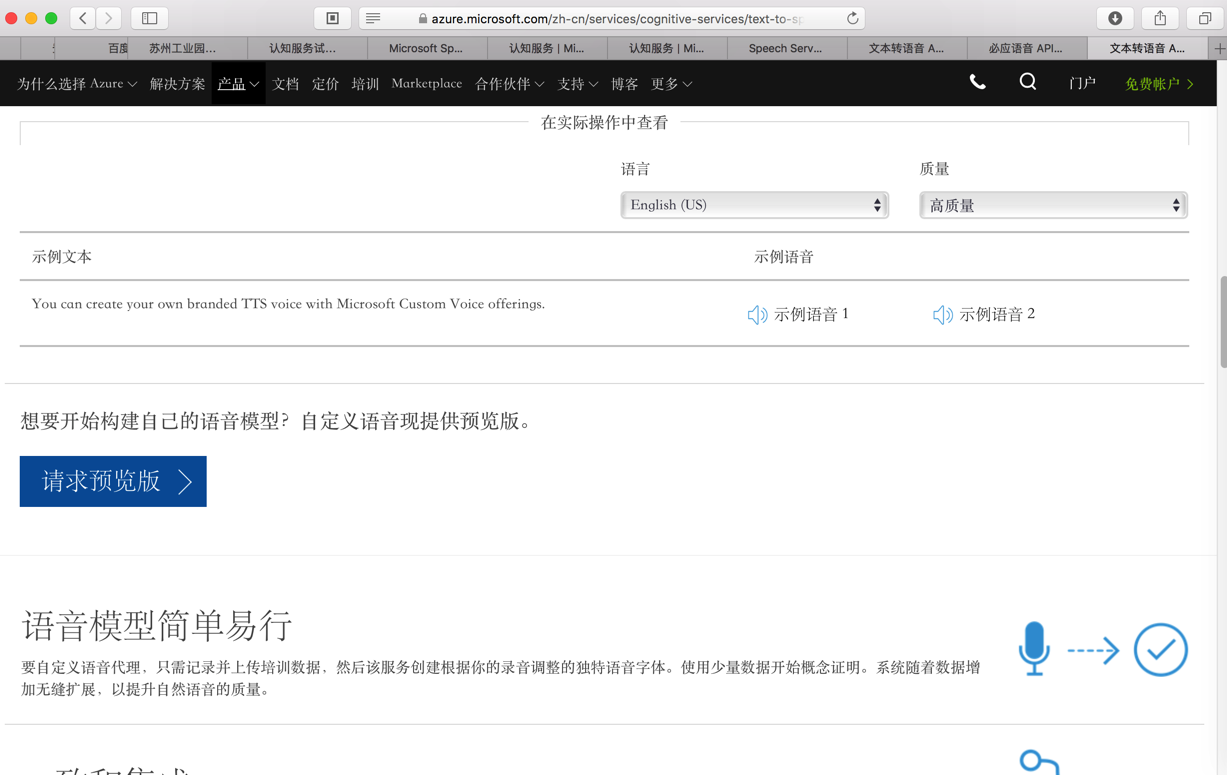Open 培训 in navigation bar
This screenshot has width=1227, height=775.
(365, 84)
